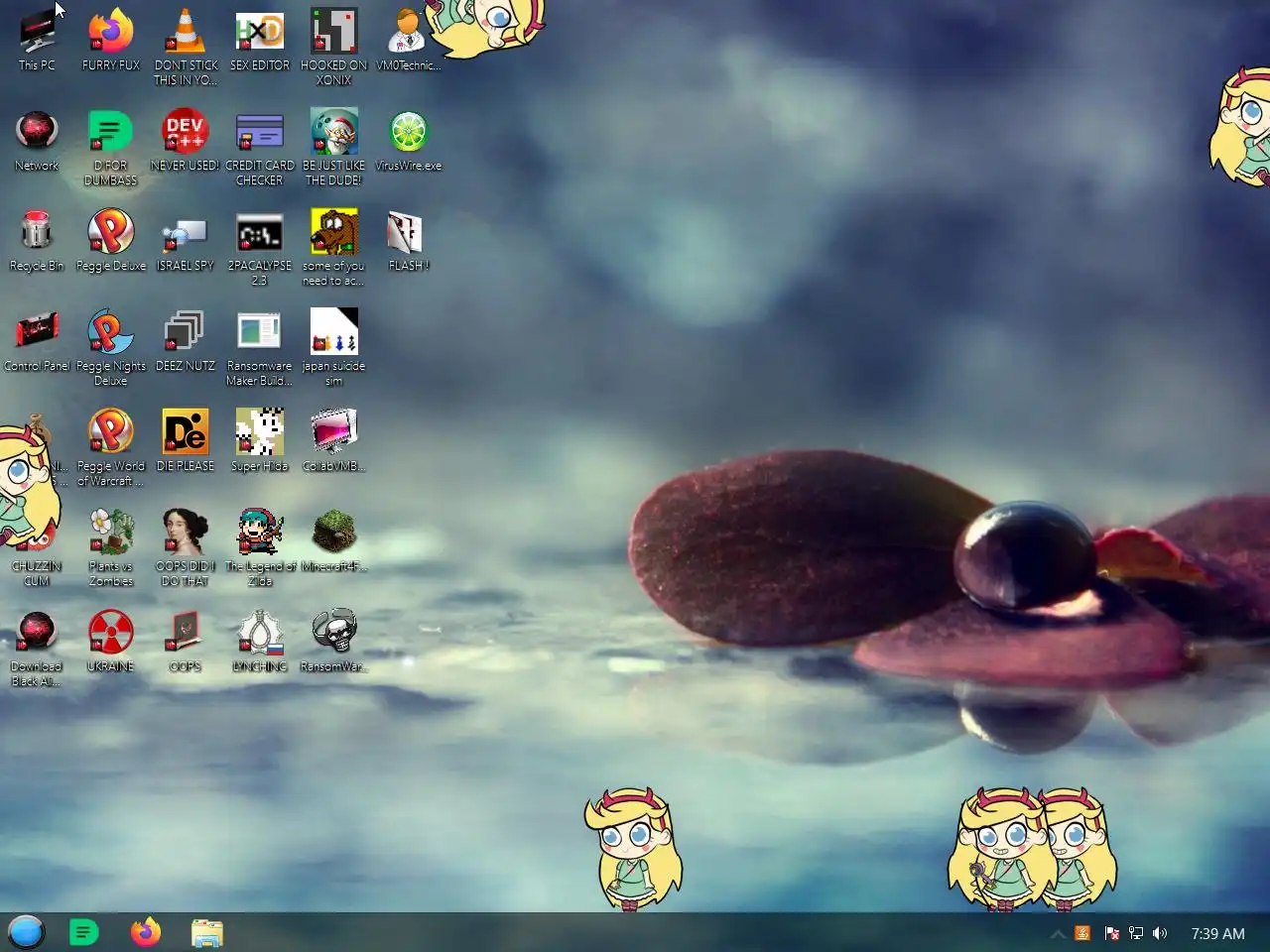Screen dimensions: 1270x952
Task: Launch Peggle Nights Deluxe shortcut
Action: (111, 348)
